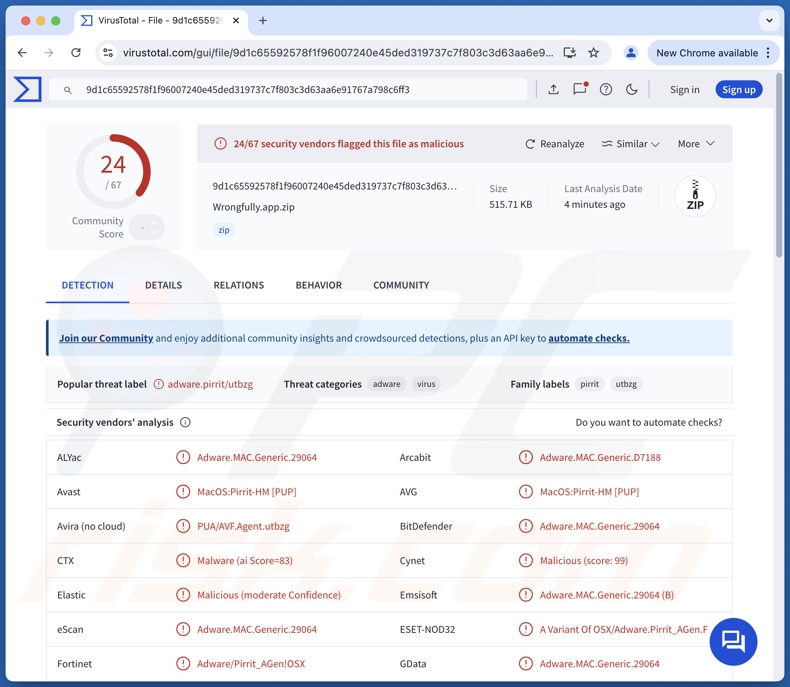Image resolution: width=790 pixels, height=687 pixels.
Task: Click the pirrit family label chip
Action: pyautogui.click(x=589, y=384)
